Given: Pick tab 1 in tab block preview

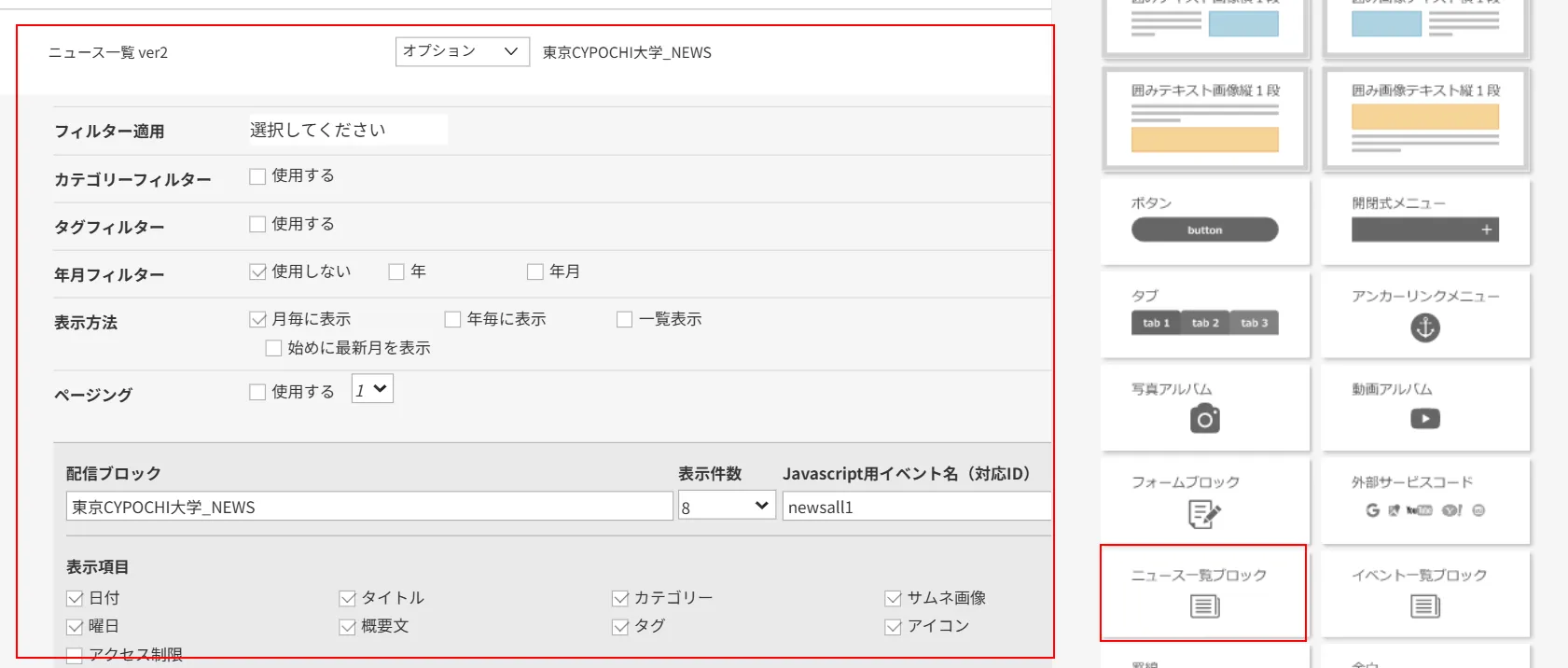Looking at the screenshot, I should 1156,323.
